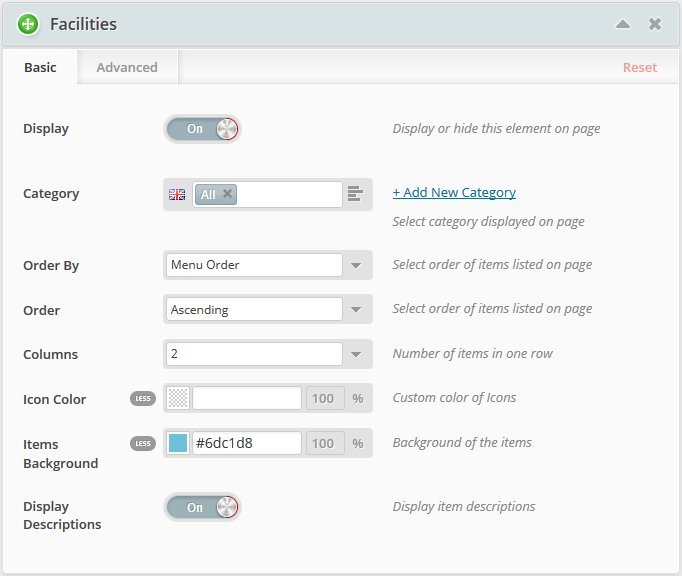Click the 'Background of the items' description

462,442
